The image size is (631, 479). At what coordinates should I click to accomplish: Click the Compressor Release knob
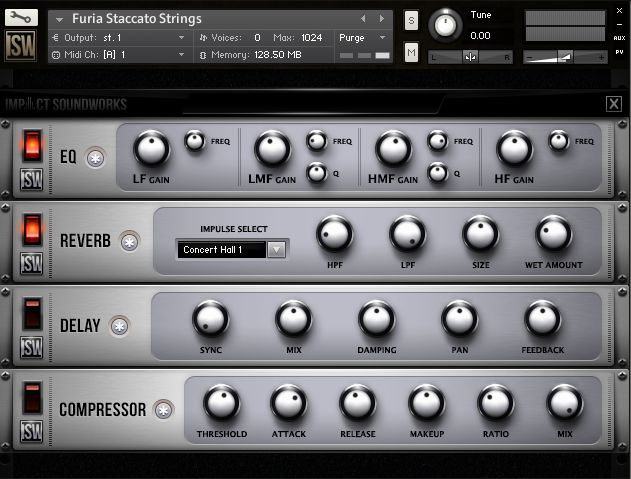(x=357, y=403)
